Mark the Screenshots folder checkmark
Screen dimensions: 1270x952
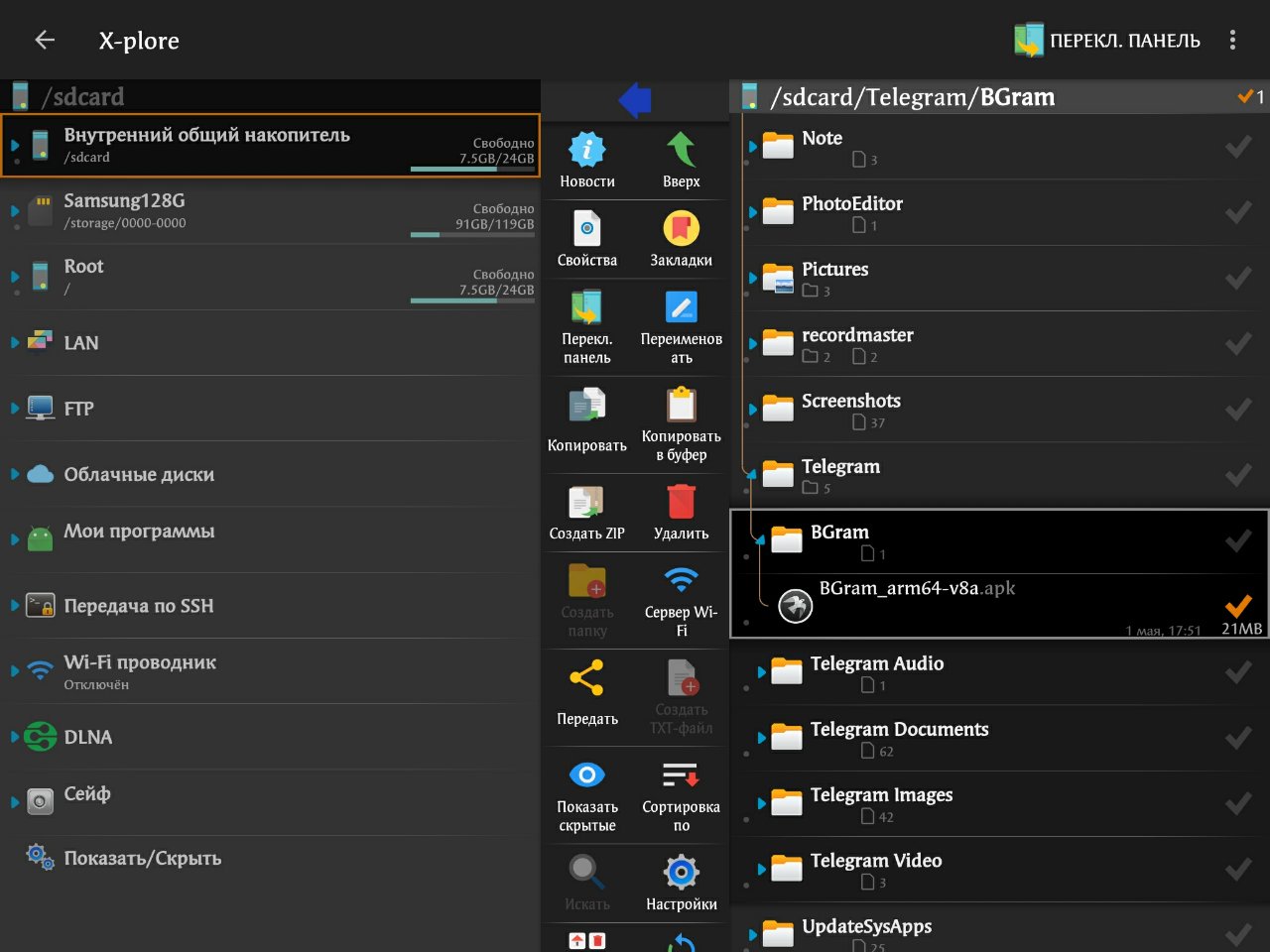point(1237,410)
